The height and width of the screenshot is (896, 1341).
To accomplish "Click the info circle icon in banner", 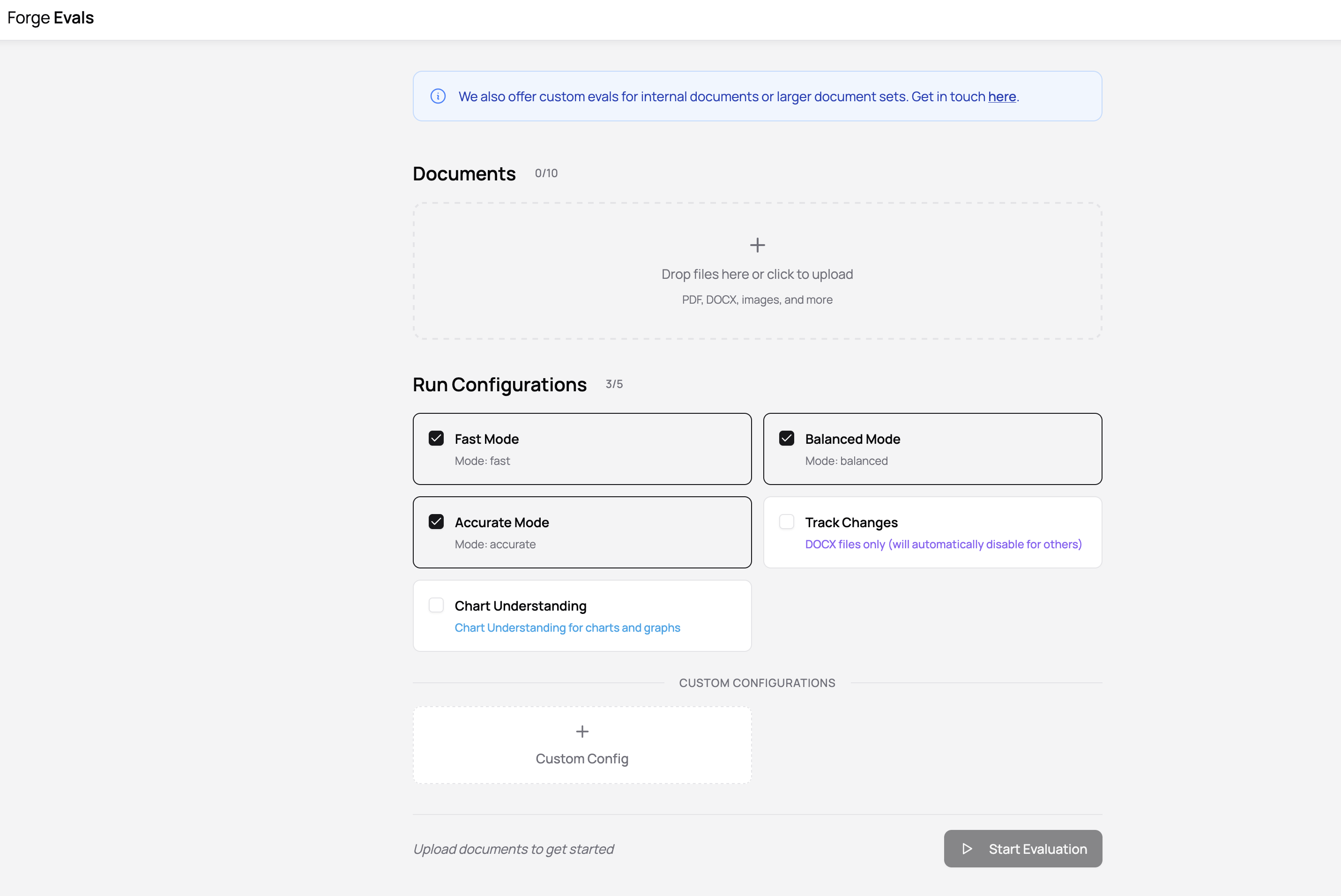I will [438, 96].
